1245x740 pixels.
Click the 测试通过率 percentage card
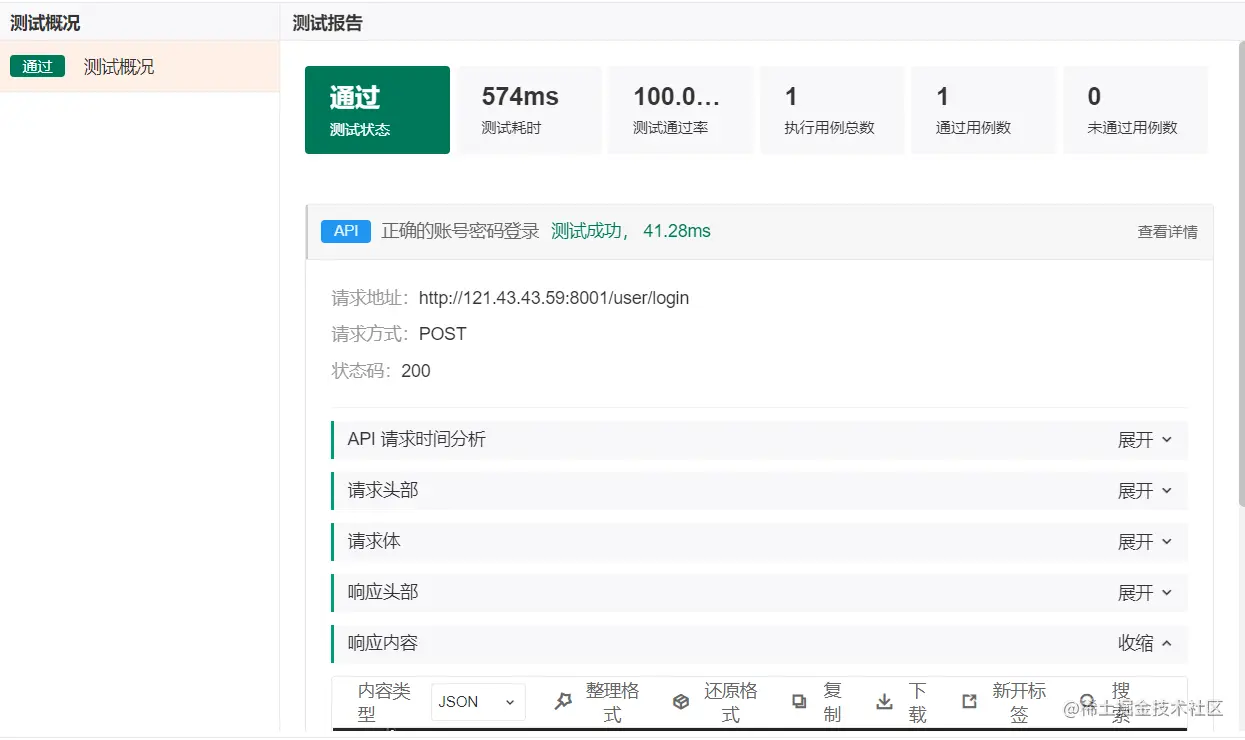coord(681,110)
